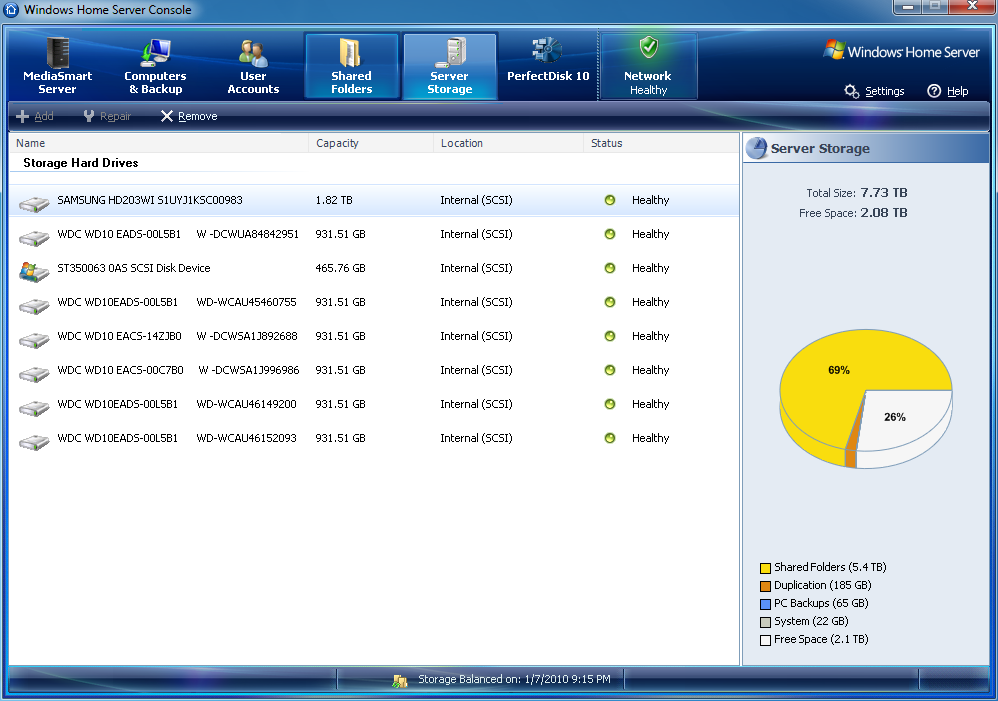Click the W-DCWSA1J892688 drive icon
The height and width of the screenshot is (701, 998).
tap(34, 339)
